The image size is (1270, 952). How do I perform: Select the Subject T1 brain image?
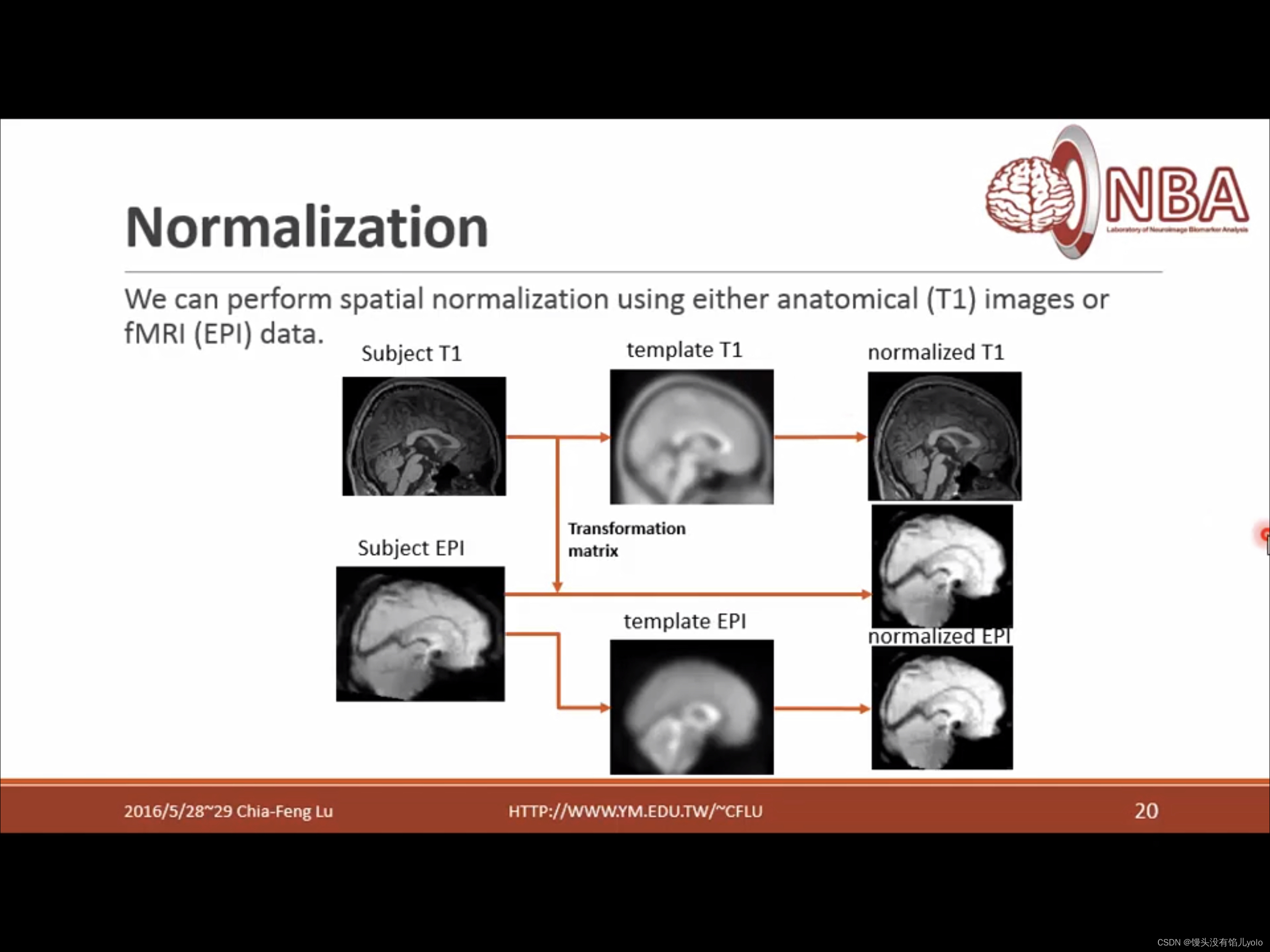pos(423,436)
